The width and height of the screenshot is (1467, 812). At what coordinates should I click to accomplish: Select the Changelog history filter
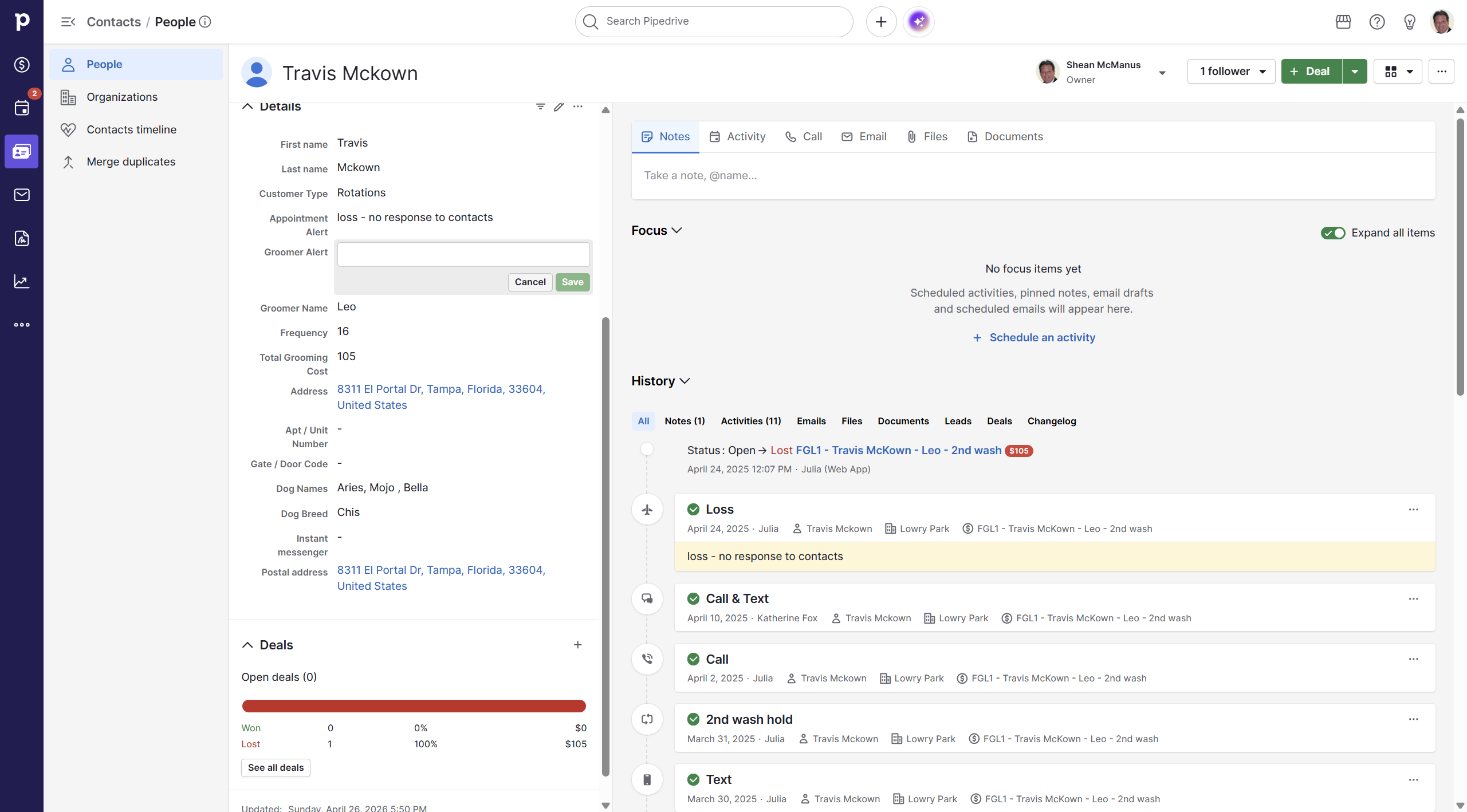coord(1051,421)
